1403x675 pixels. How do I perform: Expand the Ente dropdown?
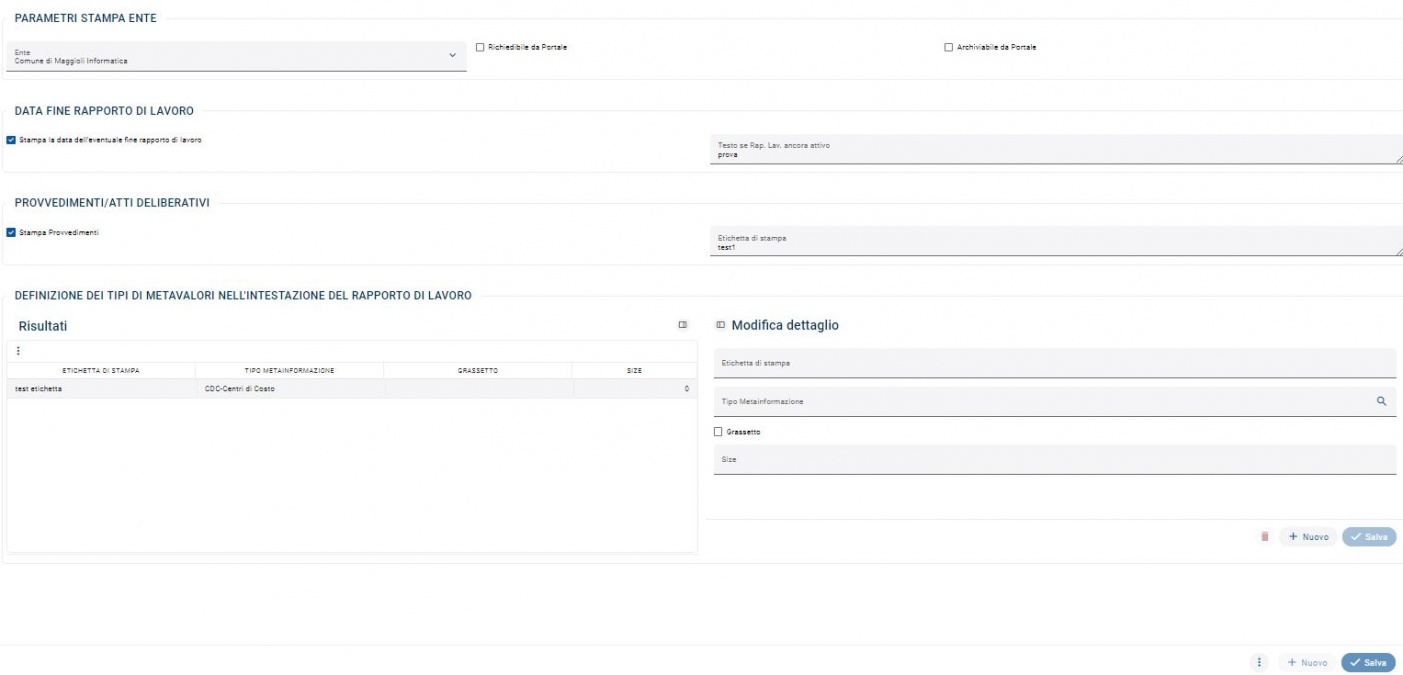[452, 55]
